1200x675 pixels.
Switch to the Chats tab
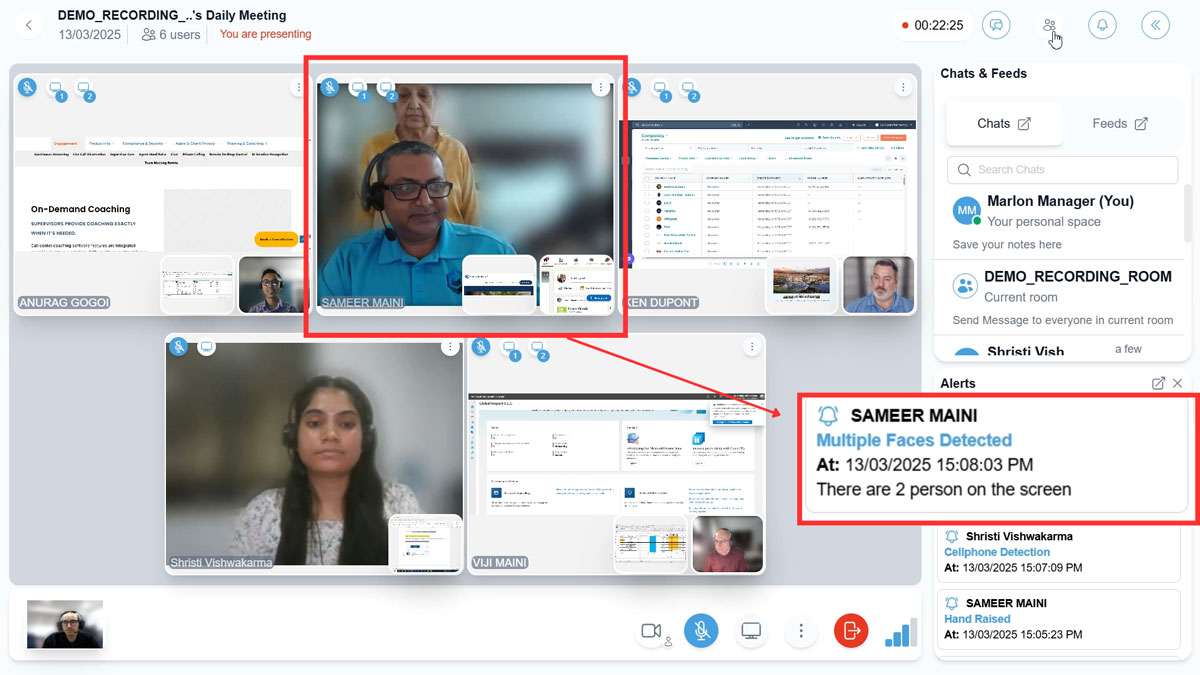point(1003,124)
